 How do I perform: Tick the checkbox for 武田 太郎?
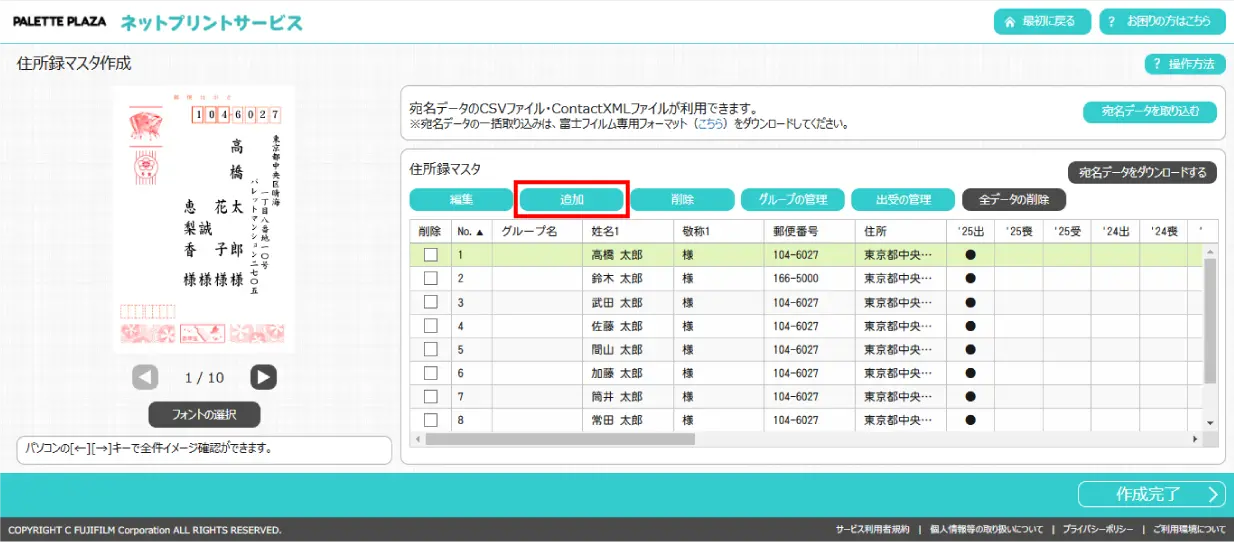tap(430, 302)
